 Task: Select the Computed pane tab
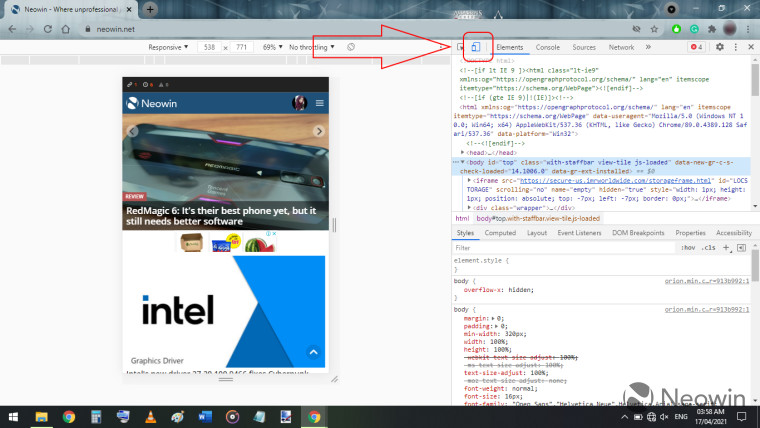(500, 233)
